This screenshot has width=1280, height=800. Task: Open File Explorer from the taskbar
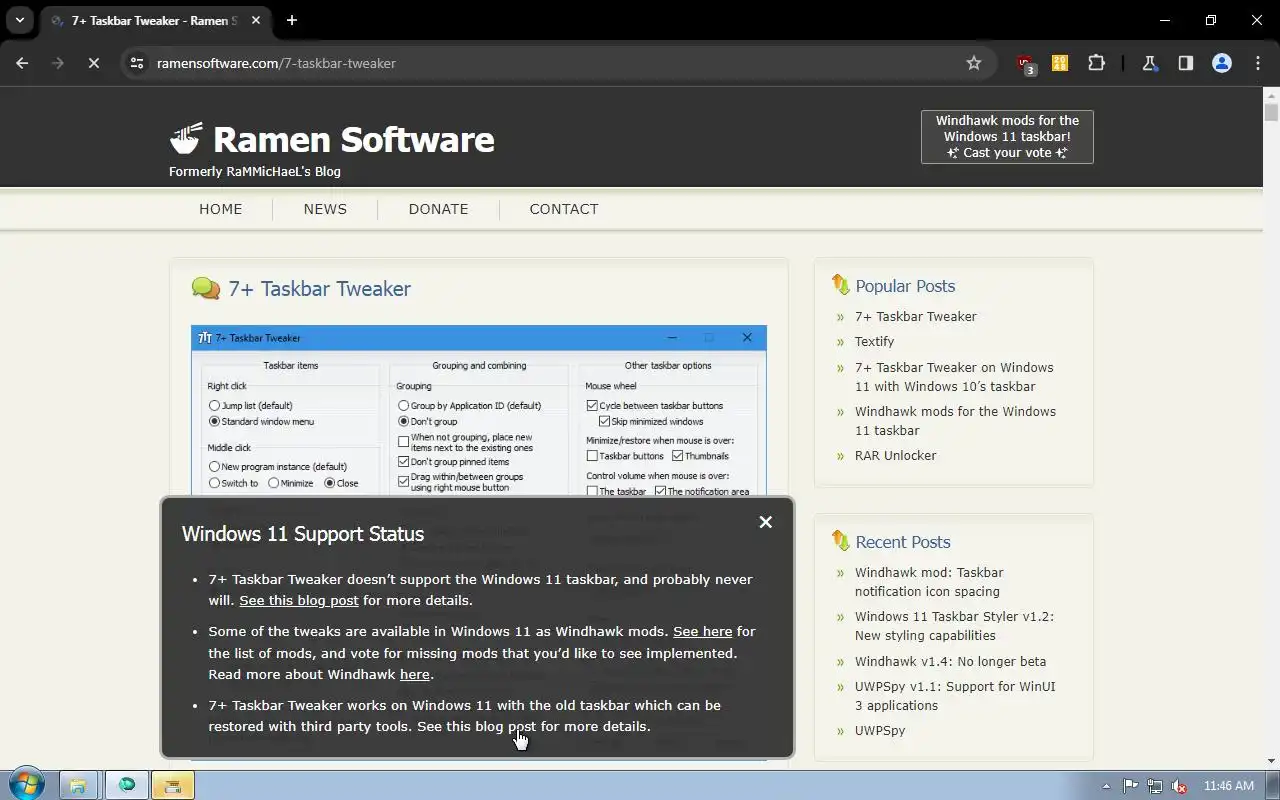77,786
